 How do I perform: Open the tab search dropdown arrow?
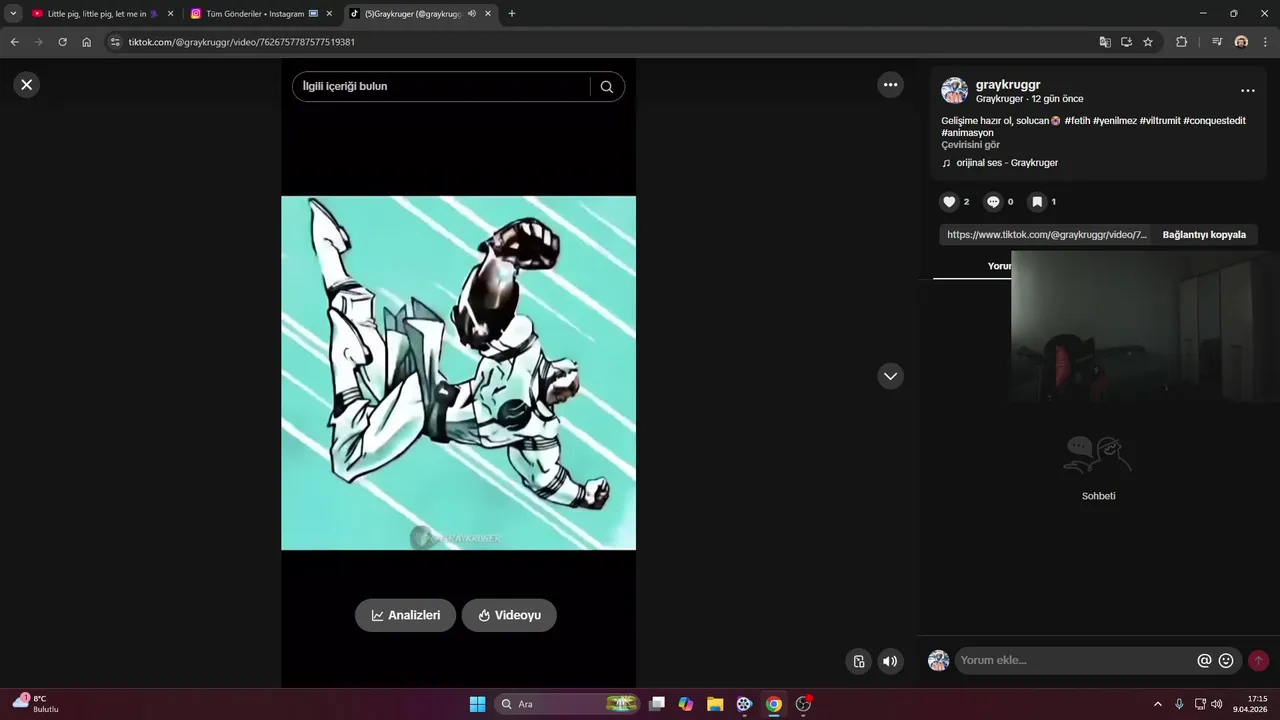(13, 14)
